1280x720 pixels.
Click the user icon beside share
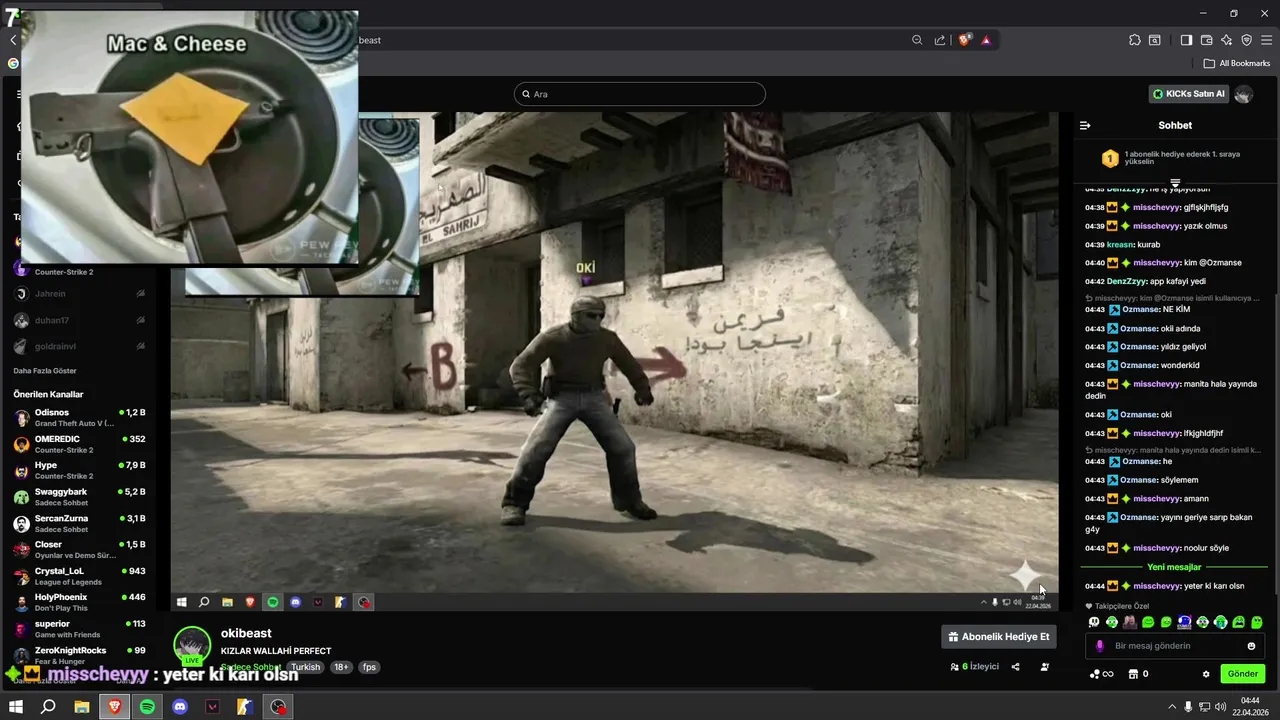(x=1045, y=667)
